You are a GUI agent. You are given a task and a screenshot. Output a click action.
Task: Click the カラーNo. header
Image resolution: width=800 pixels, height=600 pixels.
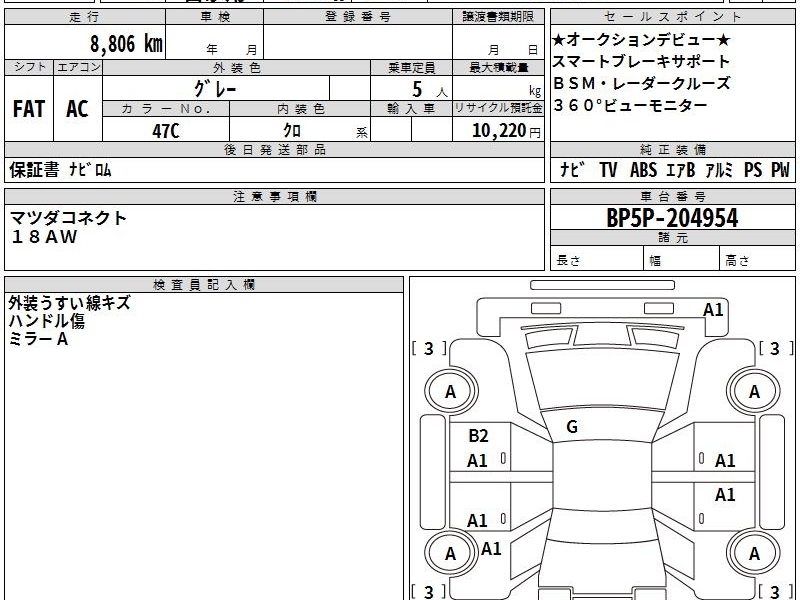point(166,109)
